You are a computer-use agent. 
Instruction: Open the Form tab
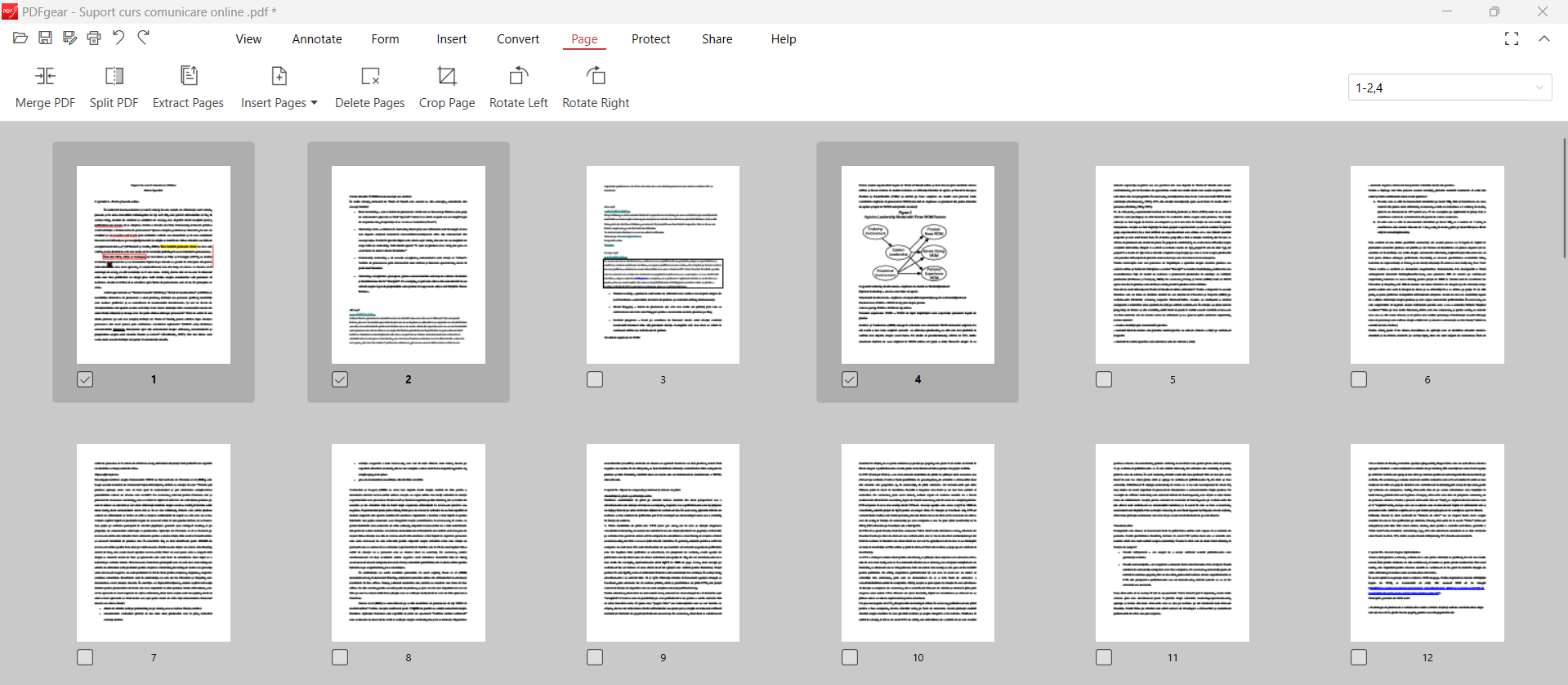[385, 39]
